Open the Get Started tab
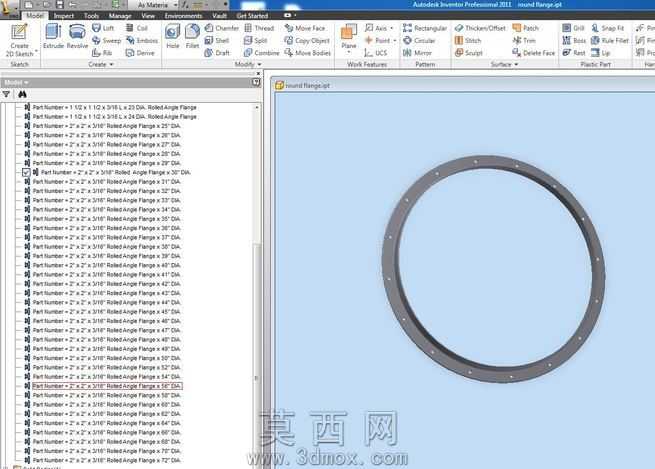This screenshot has width=655, height=469. pos(252,16)
